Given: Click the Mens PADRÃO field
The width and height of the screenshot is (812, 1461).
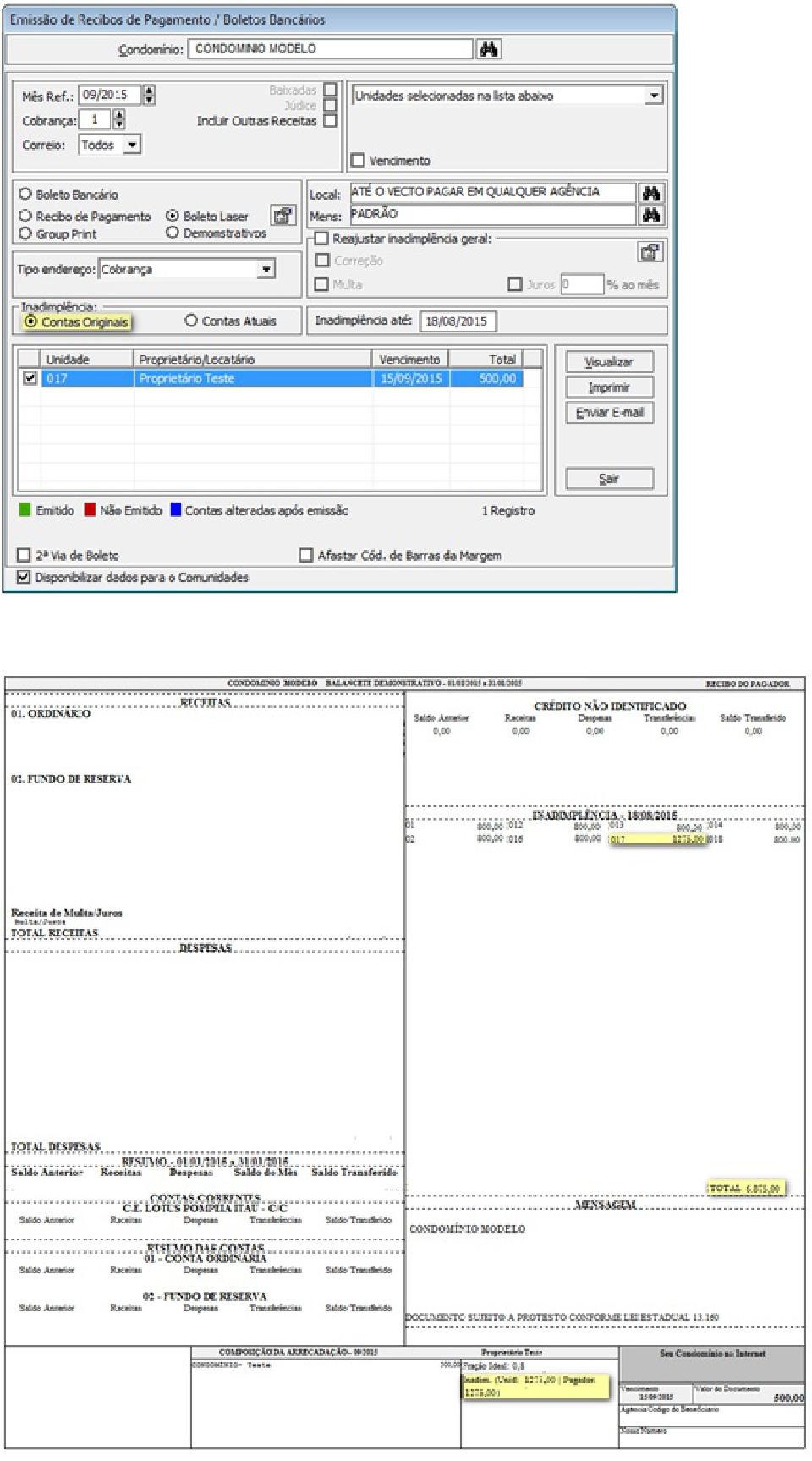Looking at the screenshot, I should coord(492,215).
